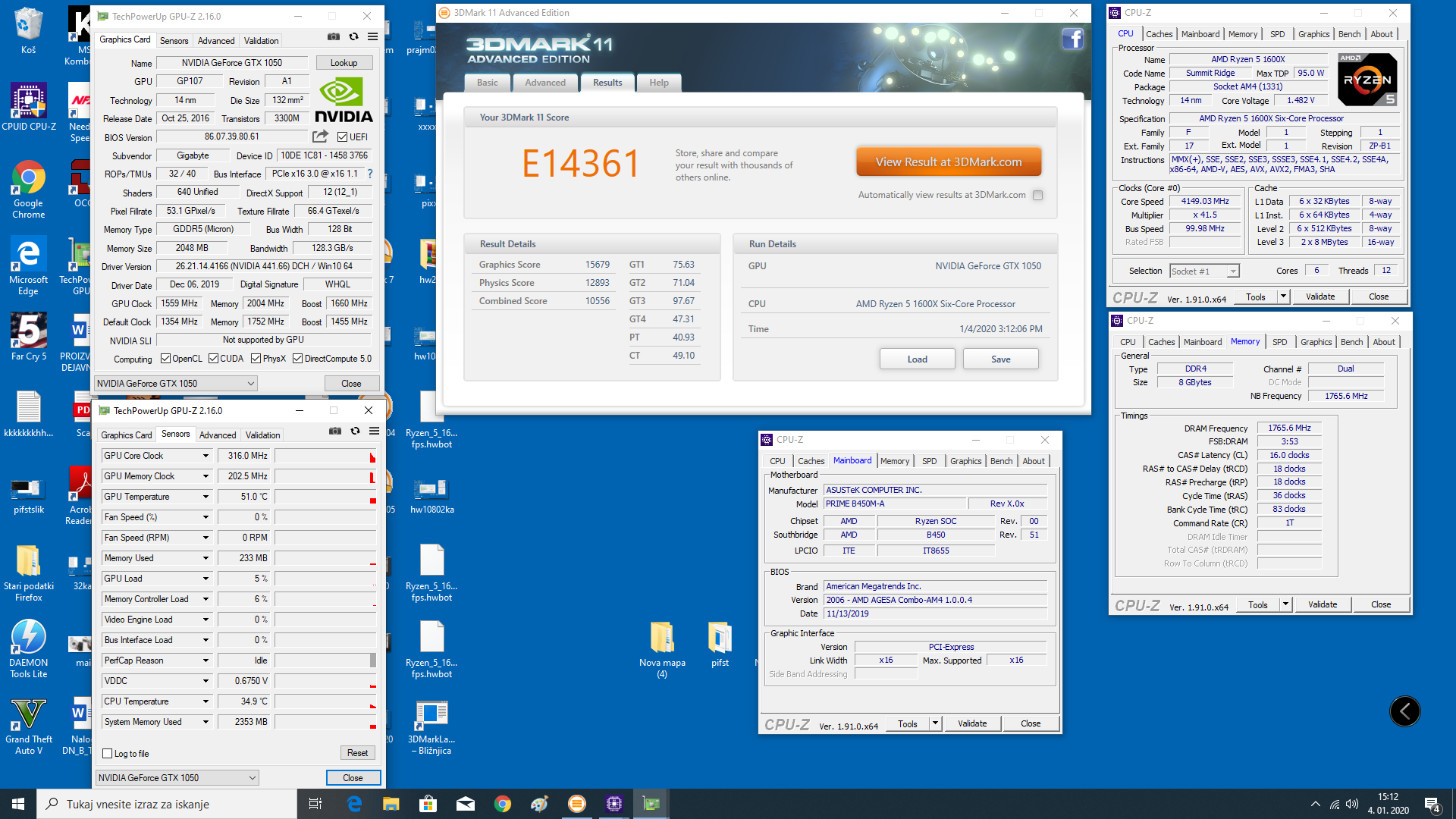The image size is (1456, 819).
Task: Click the VDDC sensor graph bar
Action: (325, 681)
